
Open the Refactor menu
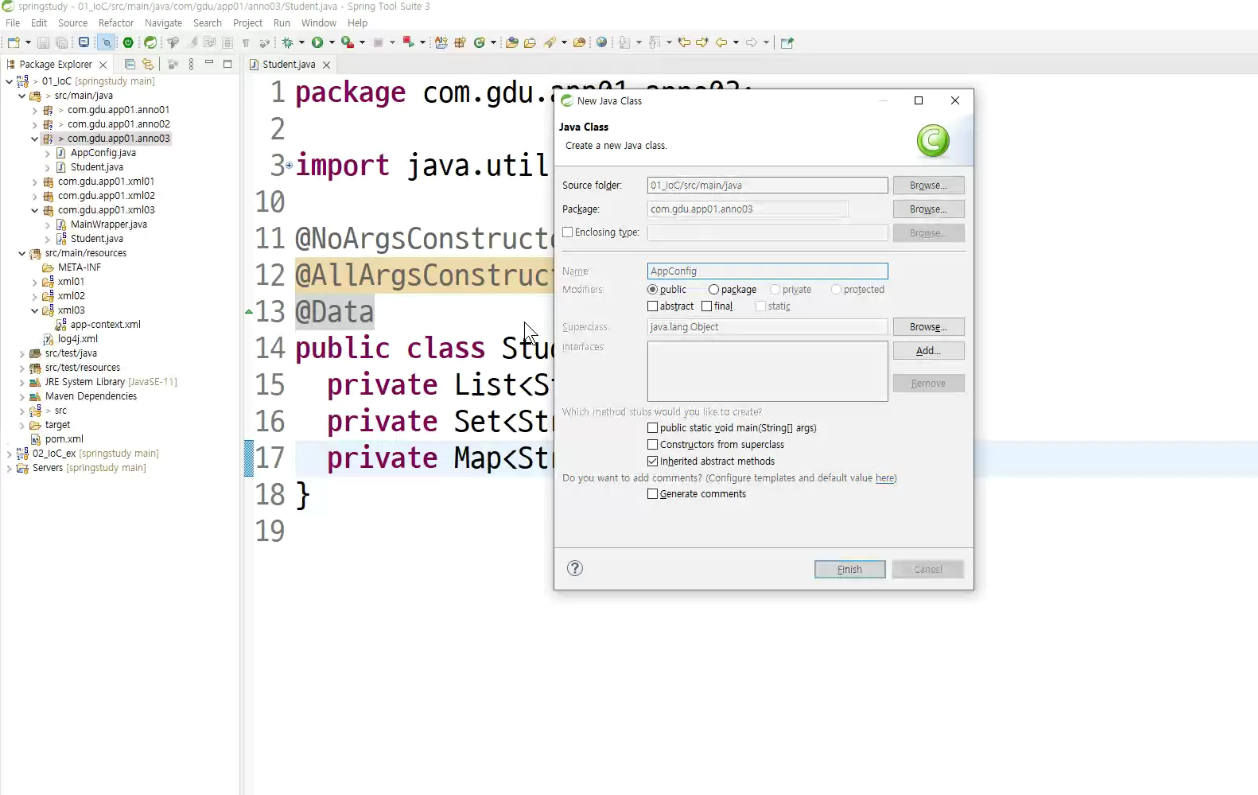(x=116, y=22)
